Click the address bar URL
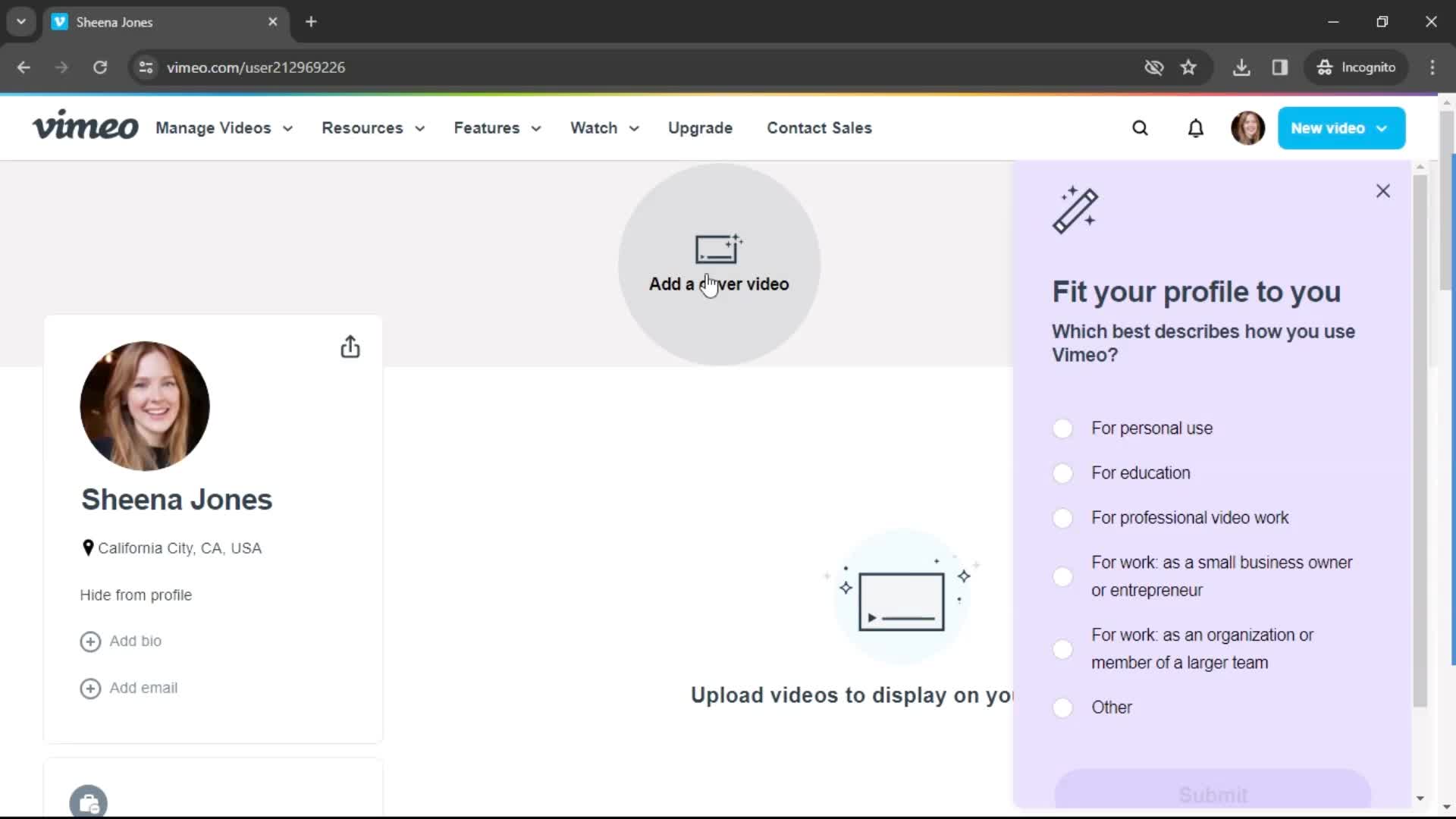Screen dimensions: 1456x819 pos(256,67)
